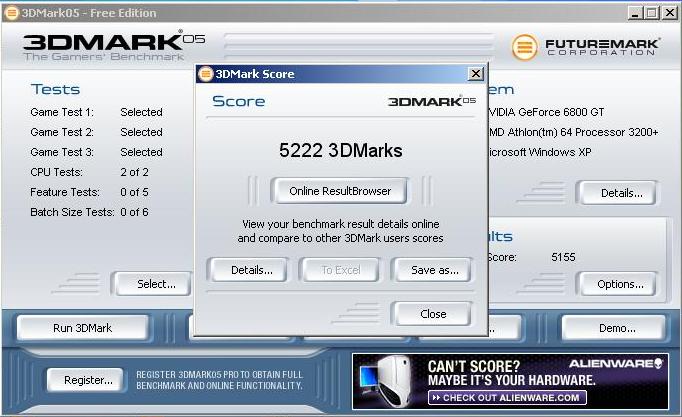682x417 pixels.
Task: Click Game Test 1 Selected value
Action: tap(141, 112)
